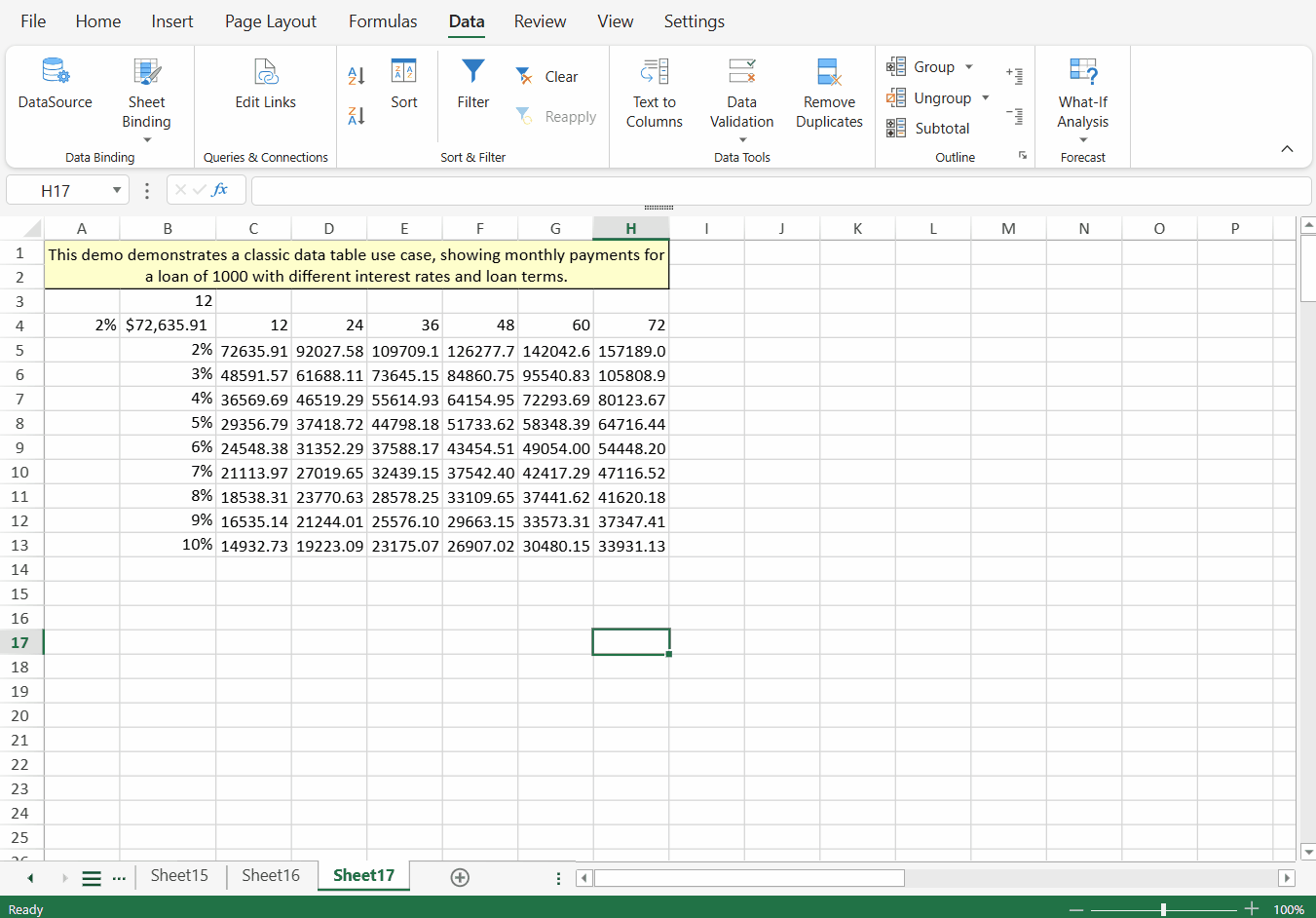Image resolution: width=1316 pixels, height=918 pixels.
Task: Click into the formula bar
Action: point(781,191)
